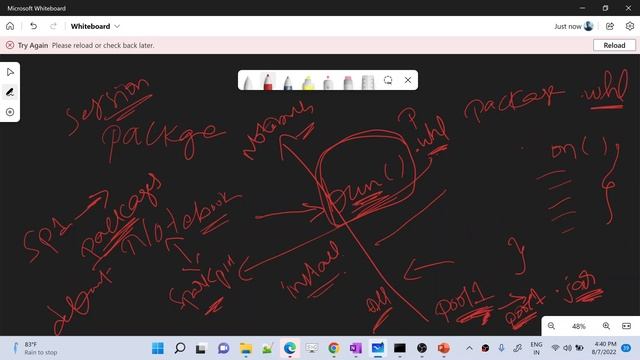Open the ENG IN language switcher

coord(536,348)
